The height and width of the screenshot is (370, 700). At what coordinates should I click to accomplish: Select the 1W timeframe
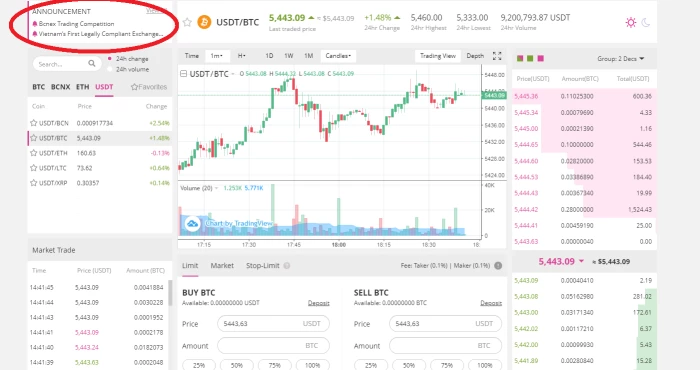(x=289, y=56)
